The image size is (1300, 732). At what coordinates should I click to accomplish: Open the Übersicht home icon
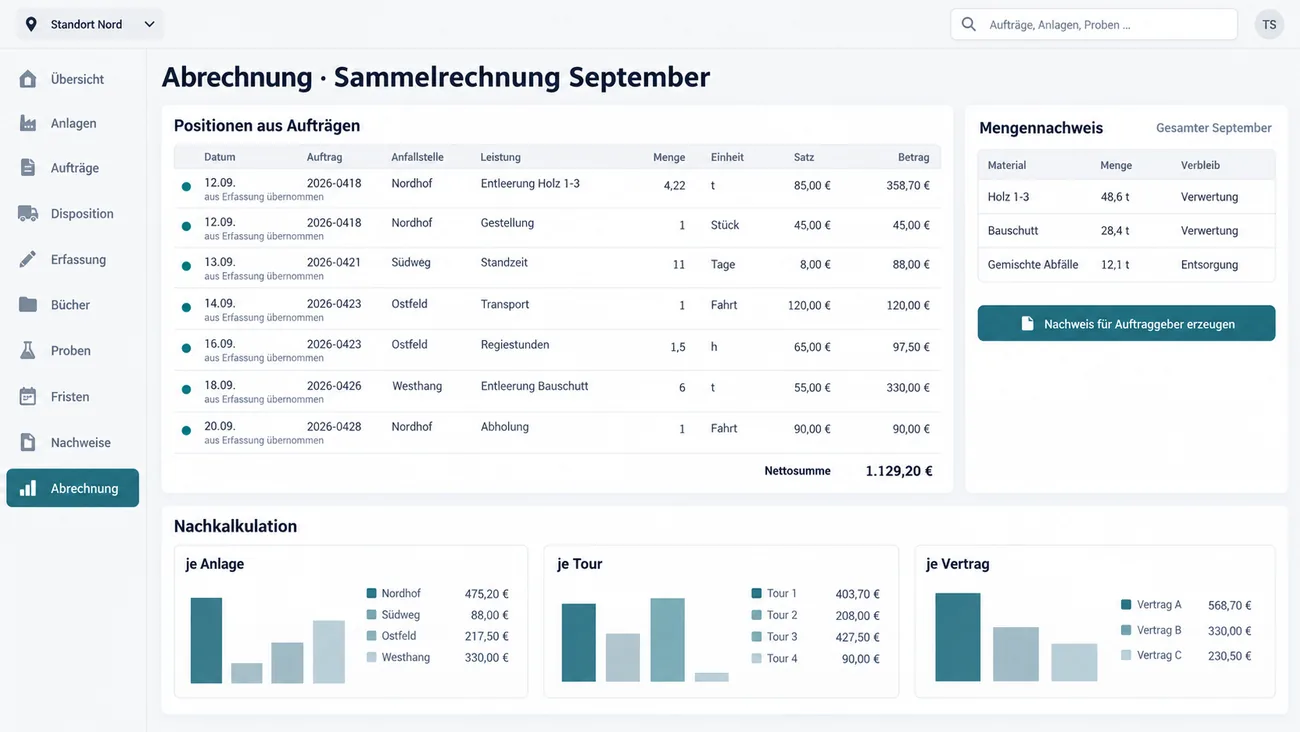28,79
